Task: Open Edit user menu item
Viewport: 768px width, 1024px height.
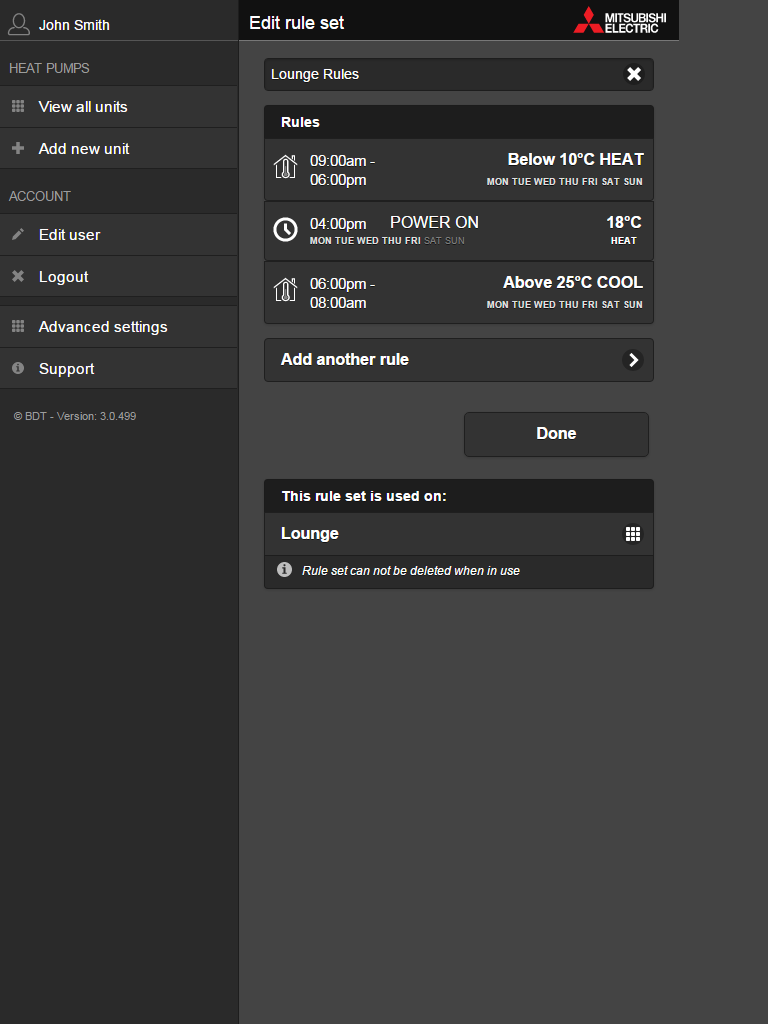Action: click(119, 234)
